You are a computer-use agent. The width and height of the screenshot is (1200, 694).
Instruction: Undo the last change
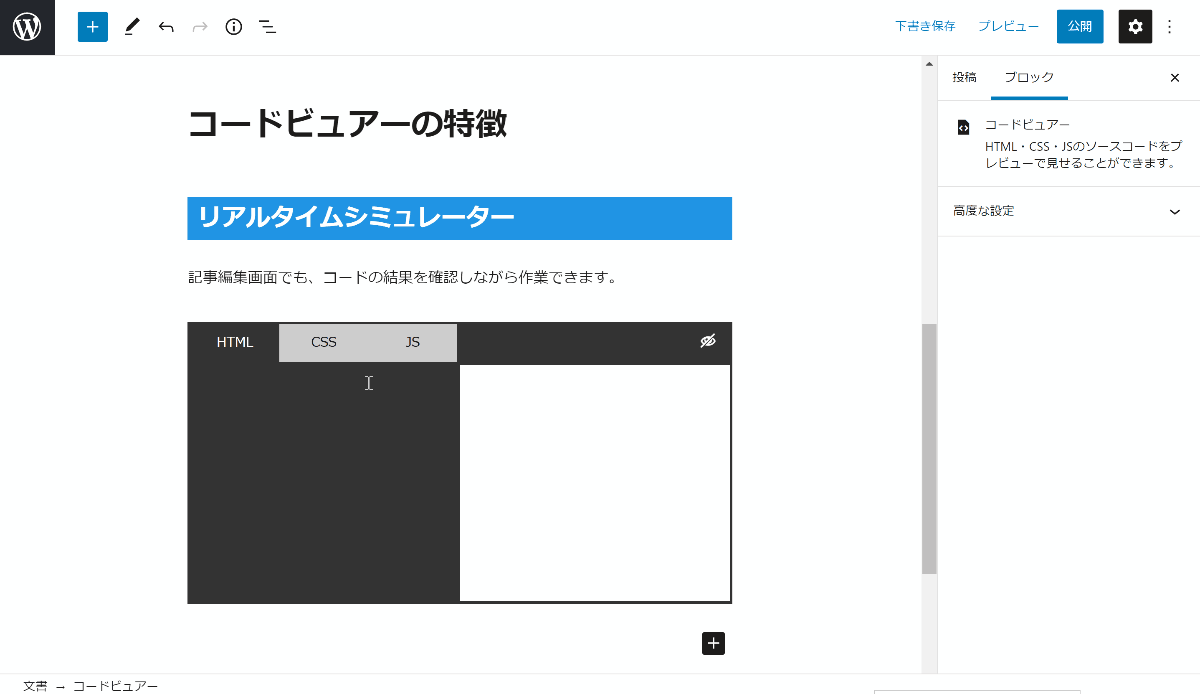point(166,27)
